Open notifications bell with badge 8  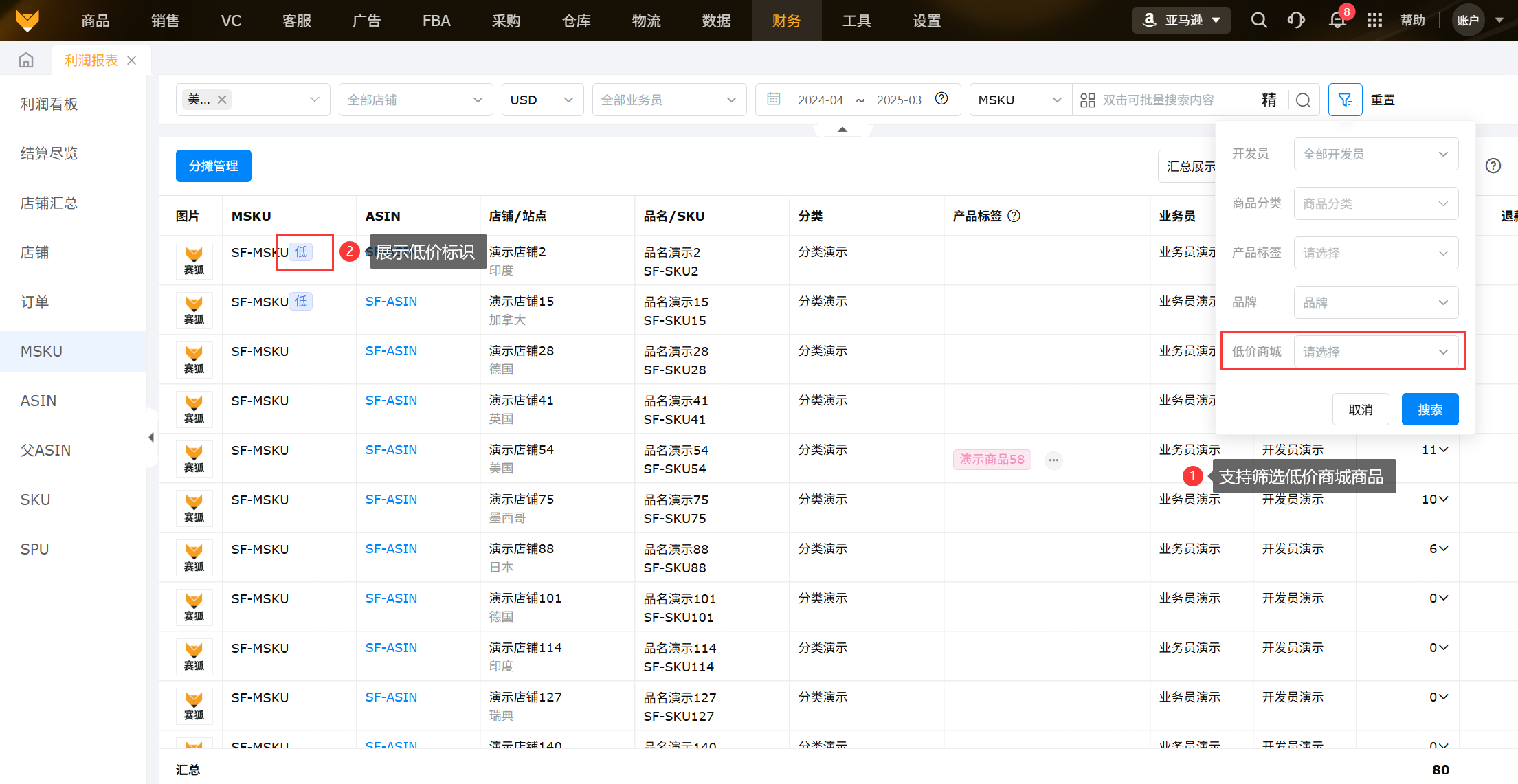(1337, 21)
